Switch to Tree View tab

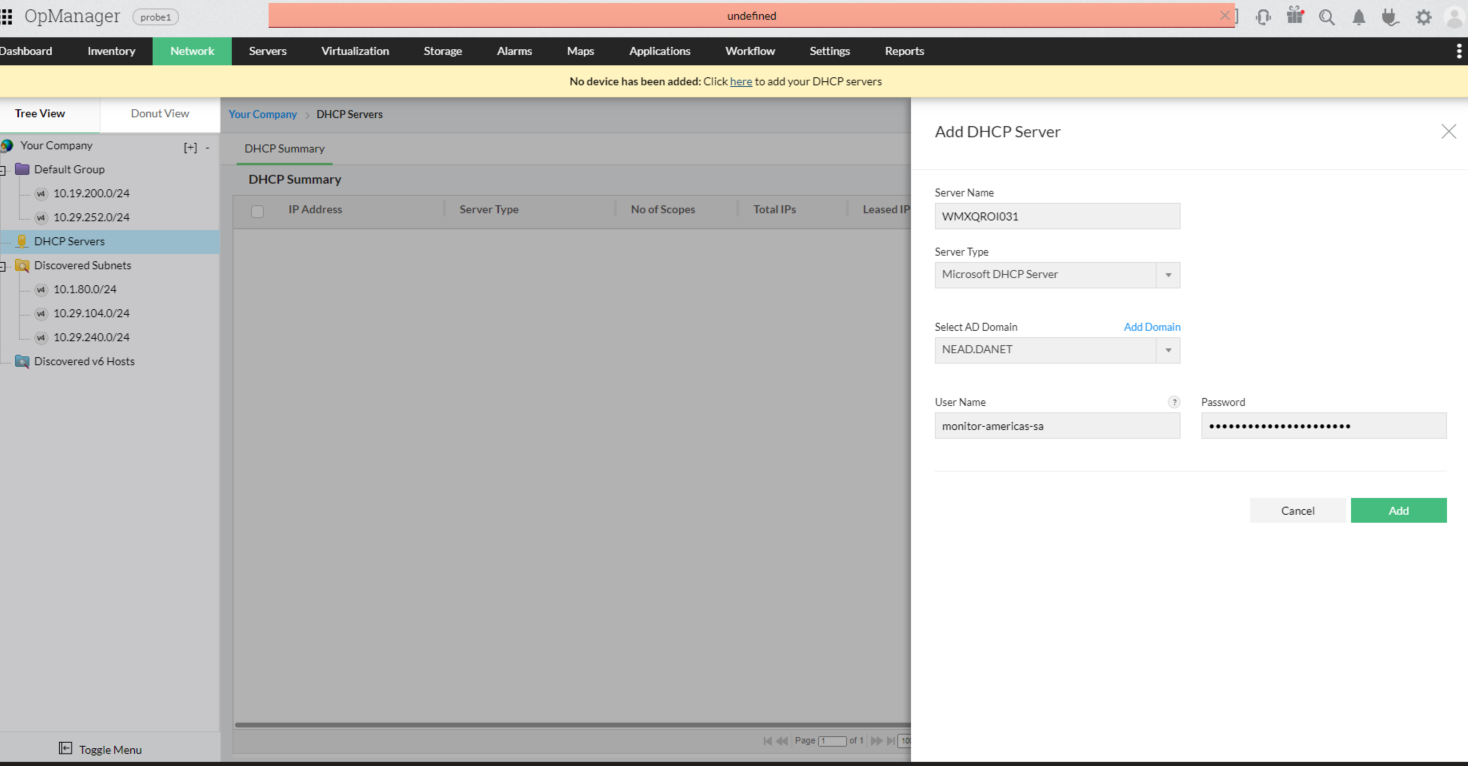tap(40, 114)
